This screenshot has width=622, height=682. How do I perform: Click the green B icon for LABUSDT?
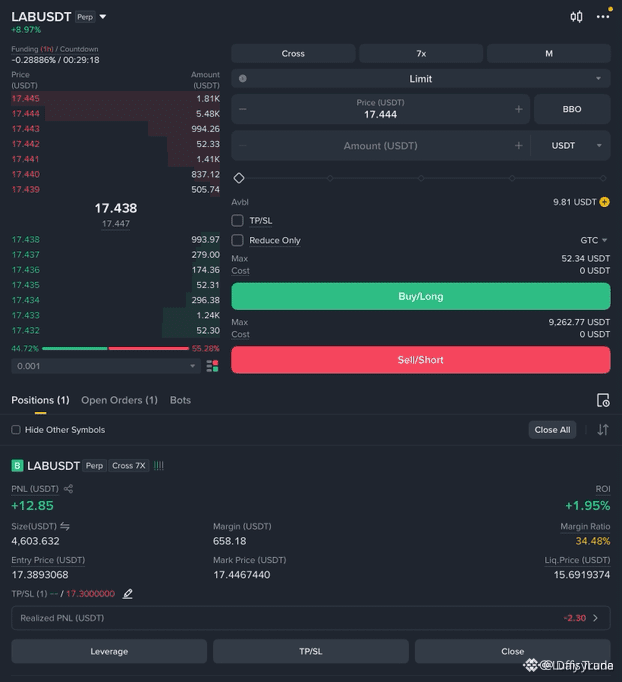(x=17, y=466)
